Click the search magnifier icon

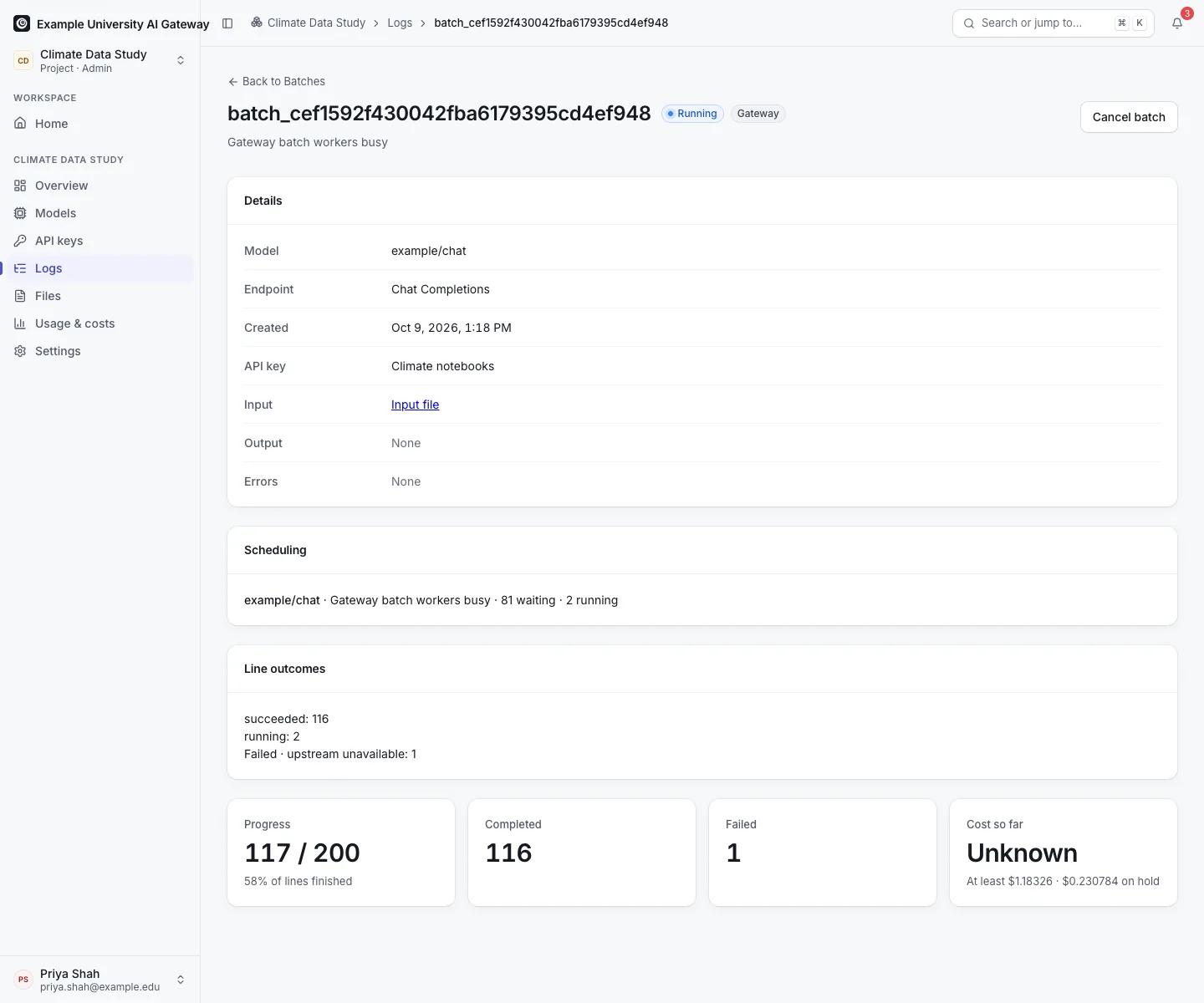969,23
